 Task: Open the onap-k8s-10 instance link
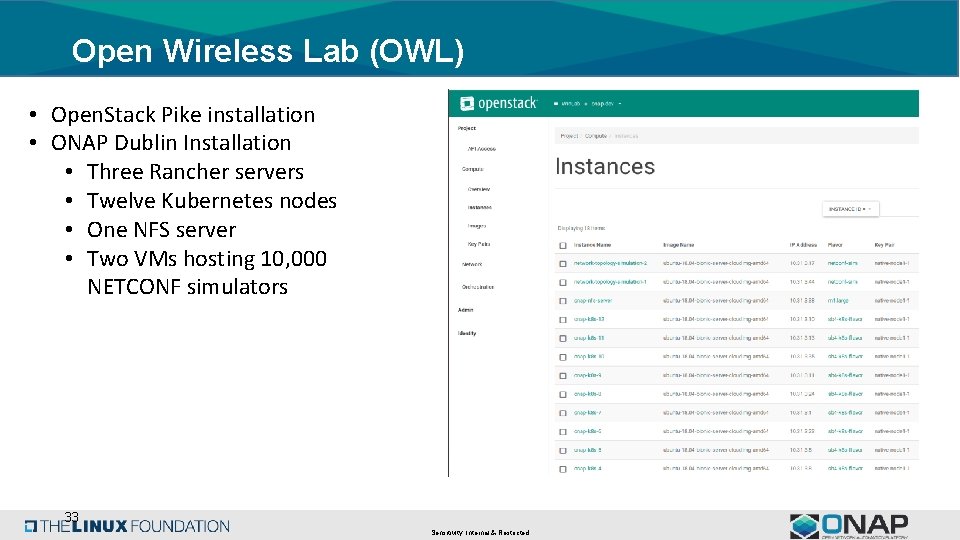point(588,356)
